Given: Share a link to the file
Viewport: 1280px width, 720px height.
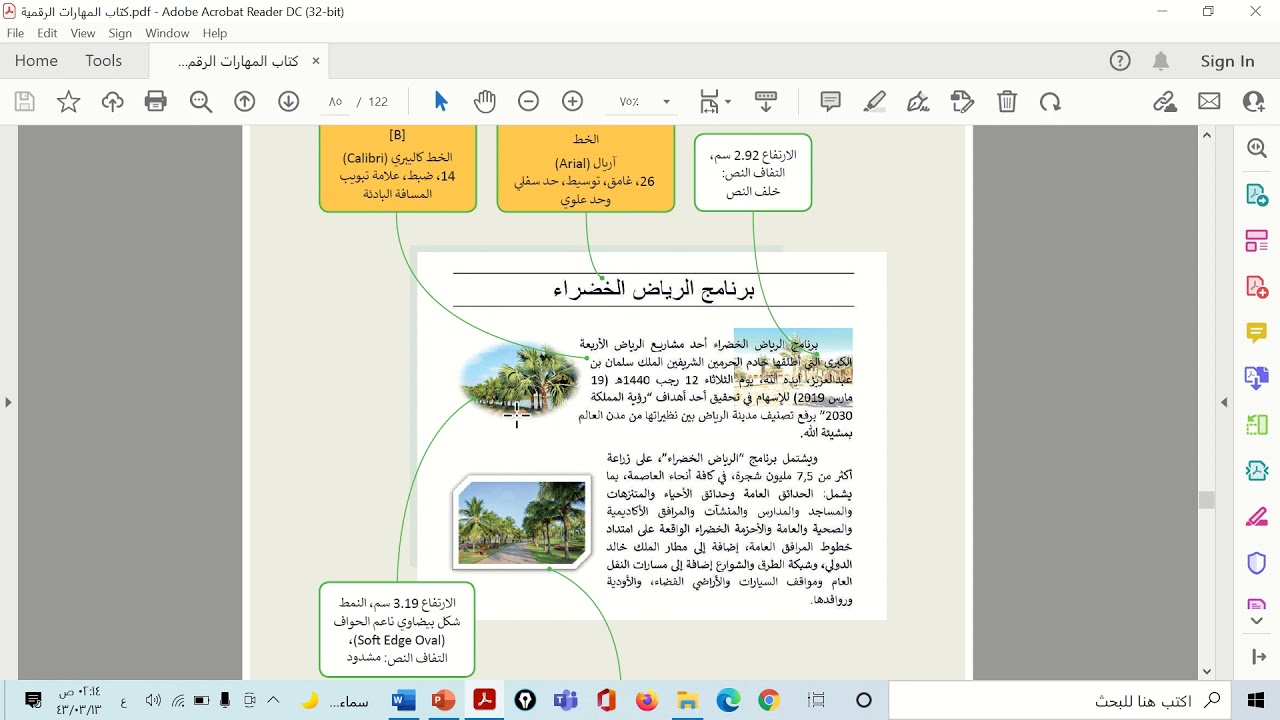Looking at the screenshot, I should 1164,101.
